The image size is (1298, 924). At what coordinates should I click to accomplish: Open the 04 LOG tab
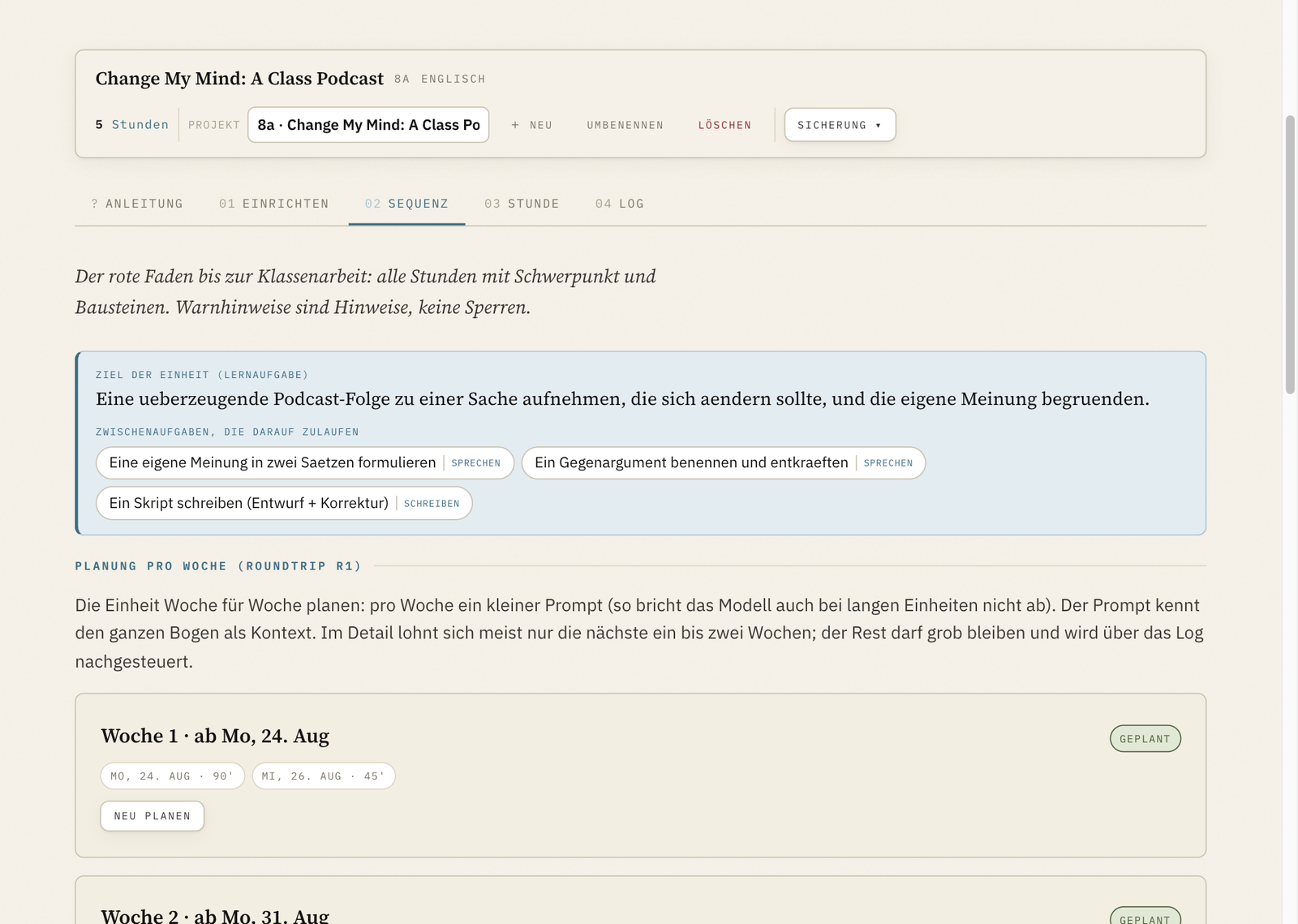(620, 204)
